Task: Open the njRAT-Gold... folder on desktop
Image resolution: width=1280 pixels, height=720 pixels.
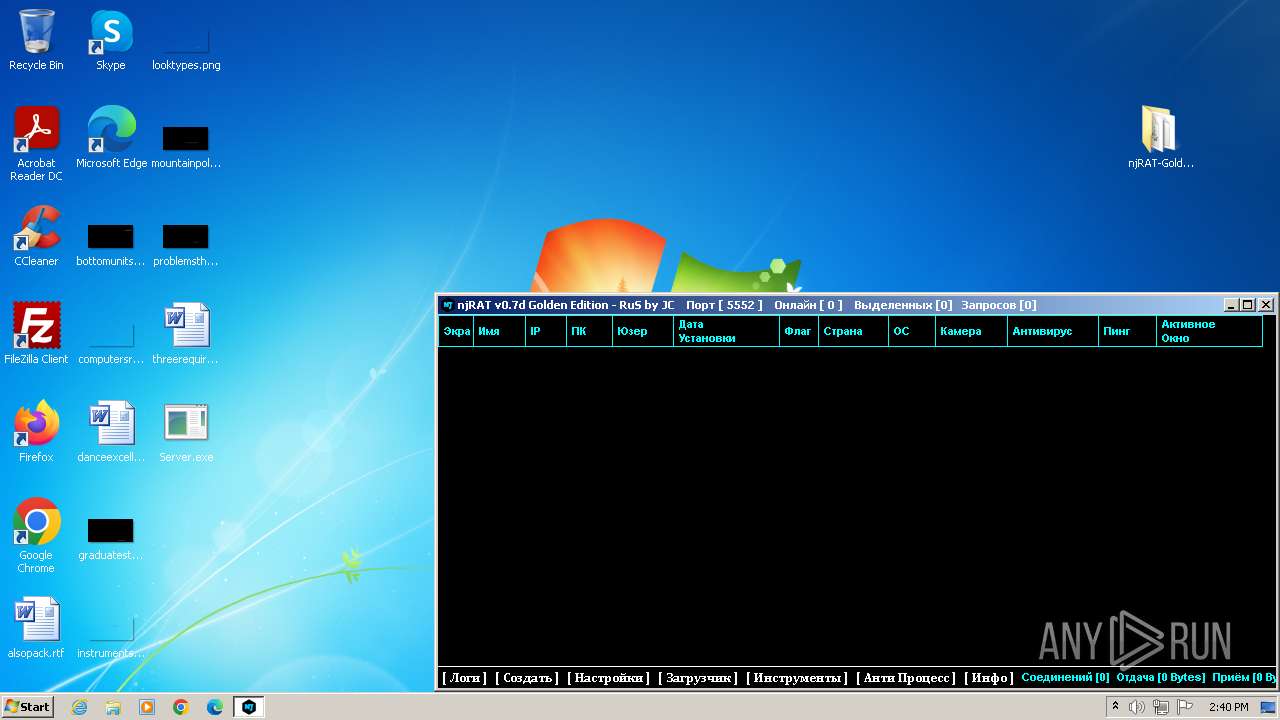Action: [x=1161, y=138]
